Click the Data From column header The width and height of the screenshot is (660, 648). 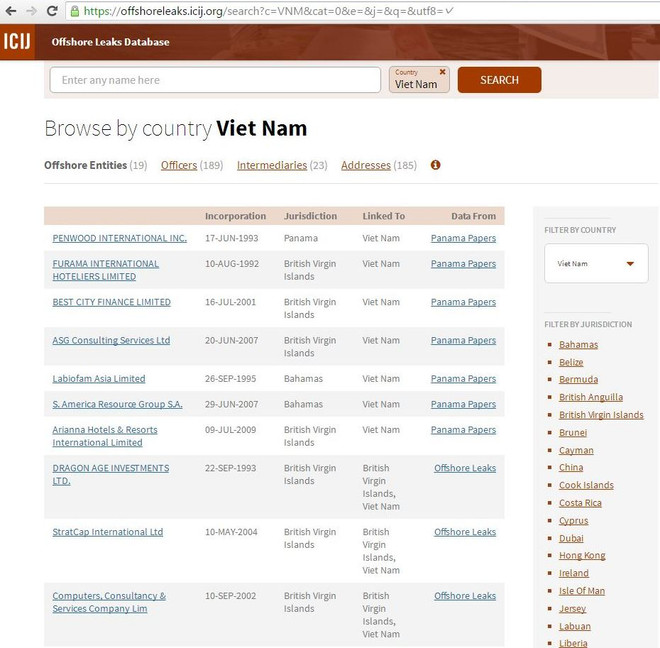(x=474, y=216)
